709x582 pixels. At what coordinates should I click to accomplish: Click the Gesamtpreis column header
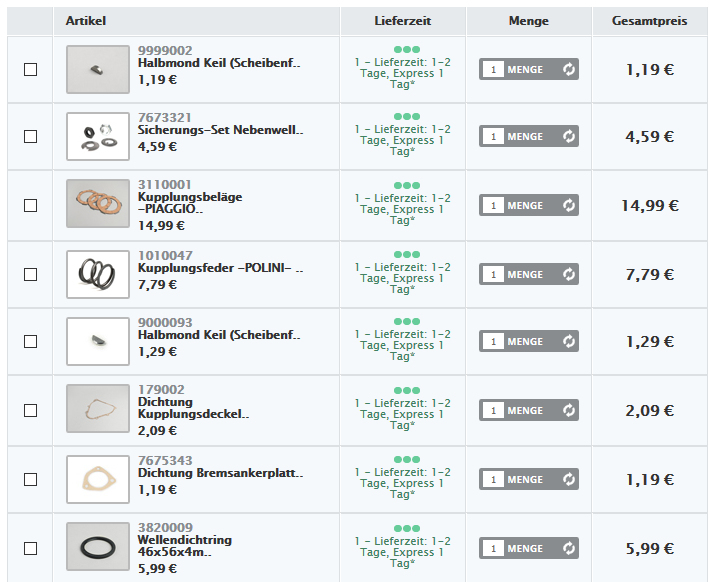tap(649, 21)
